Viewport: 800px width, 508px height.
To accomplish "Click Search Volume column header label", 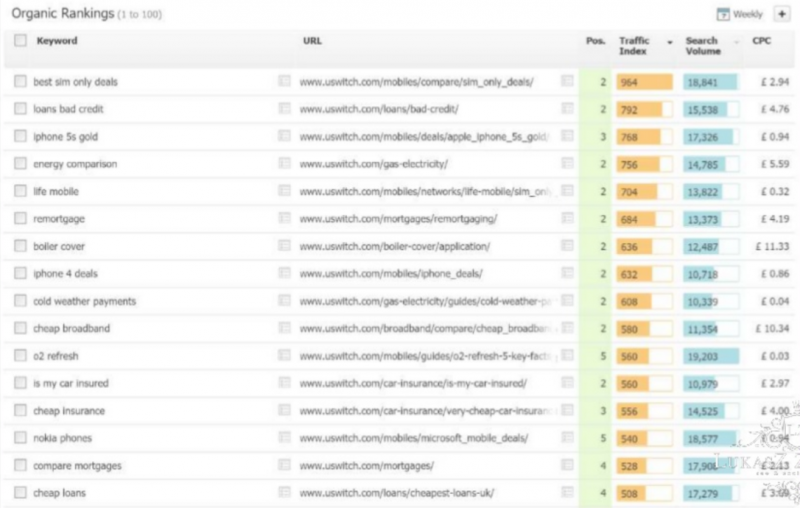I will tap(703, 45).
